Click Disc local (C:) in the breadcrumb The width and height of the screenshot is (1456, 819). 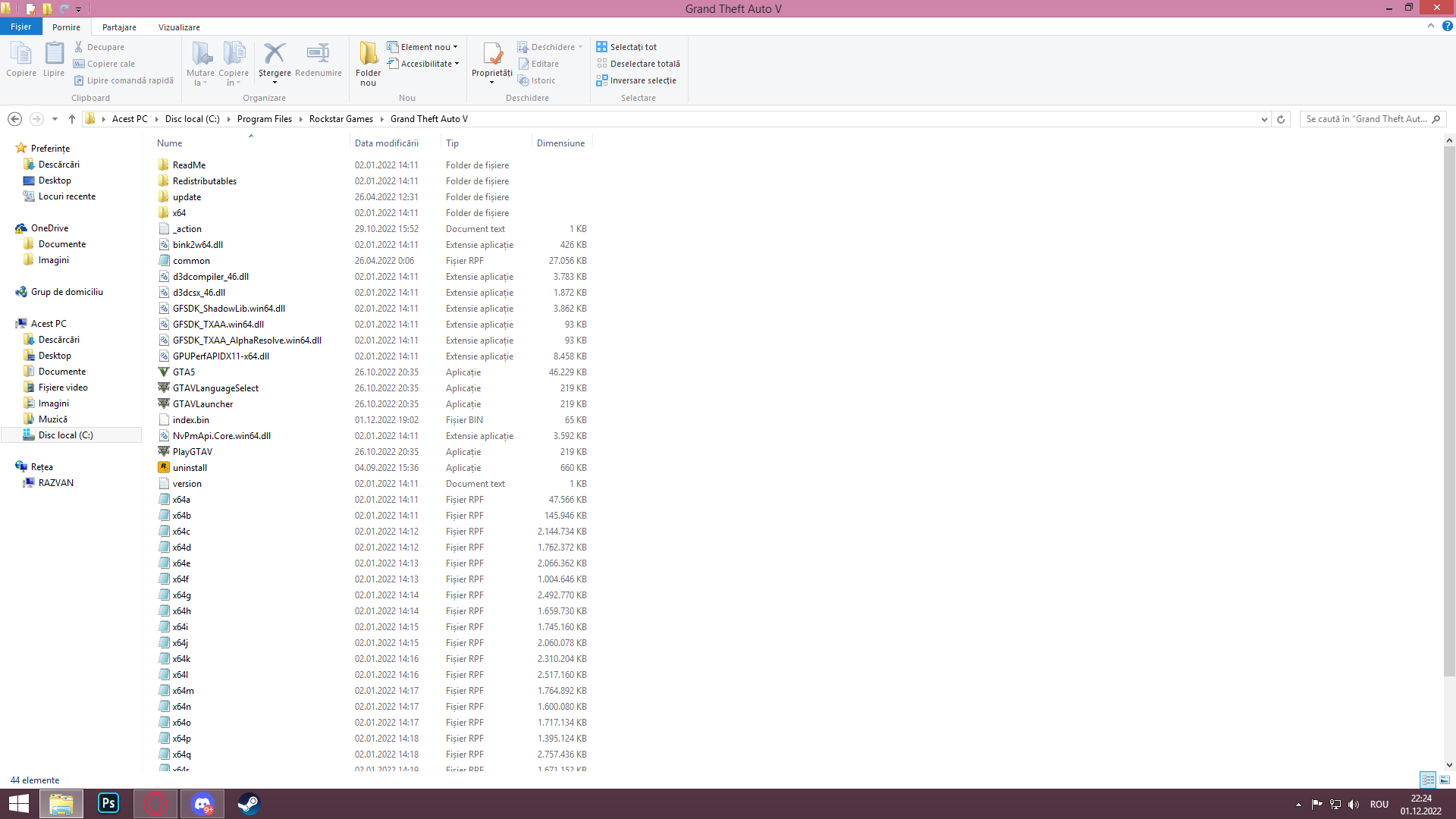click(x=193, y=119)
